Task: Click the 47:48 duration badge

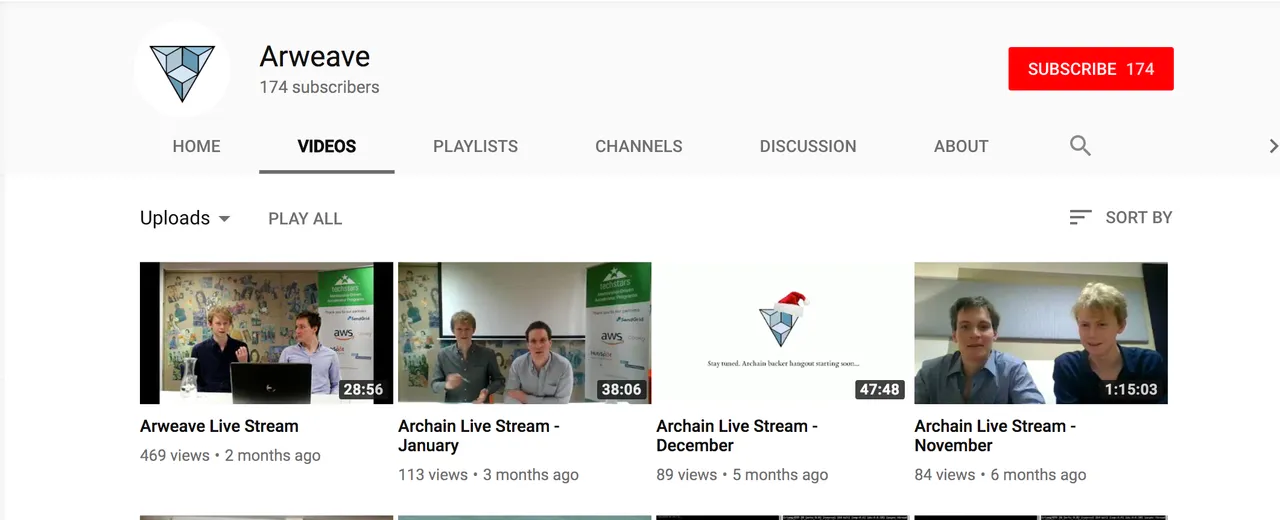Action: [x=879, y=389]
